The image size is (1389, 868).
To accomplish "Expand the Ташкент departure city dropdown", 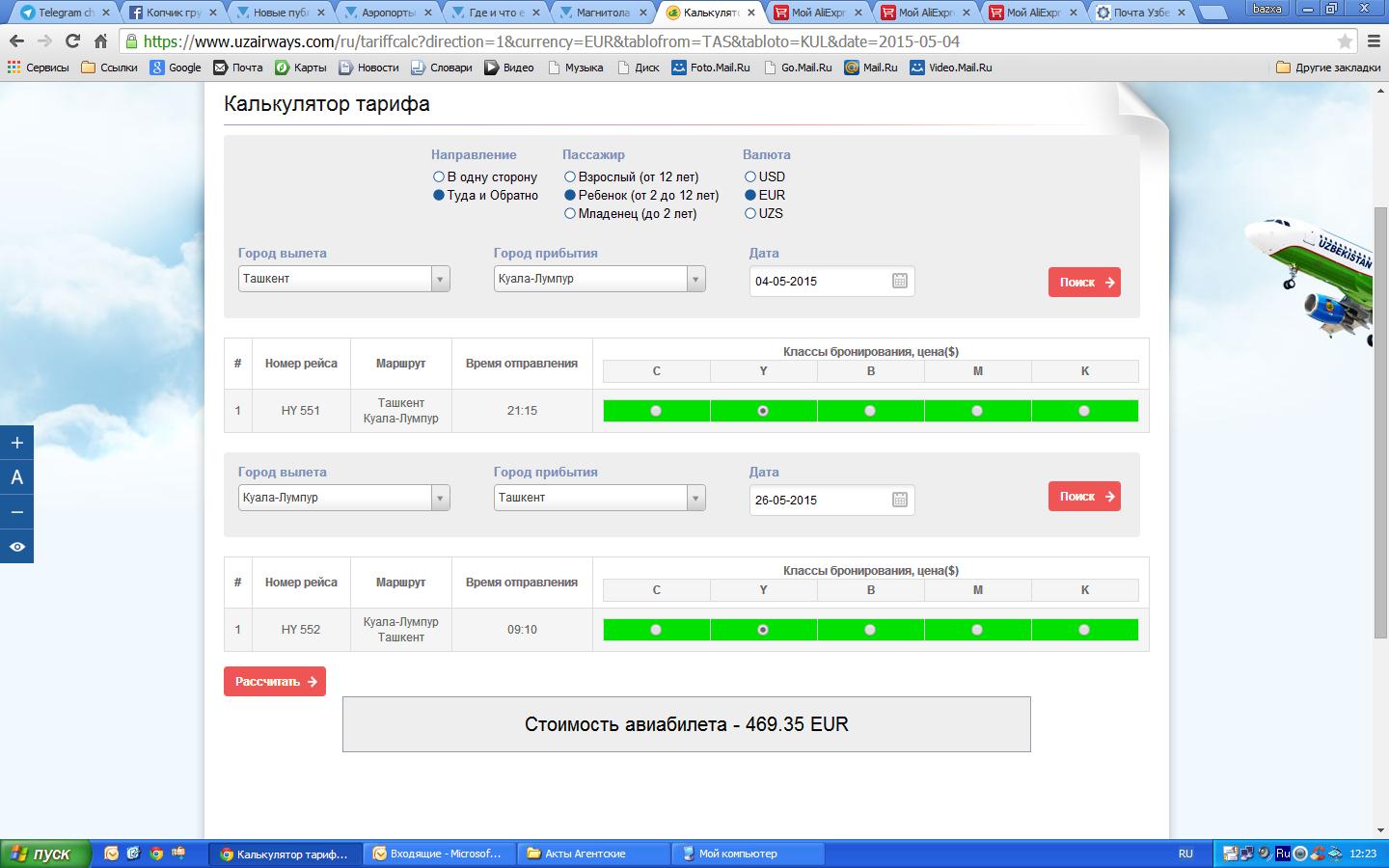I will (x=440, y=279).
